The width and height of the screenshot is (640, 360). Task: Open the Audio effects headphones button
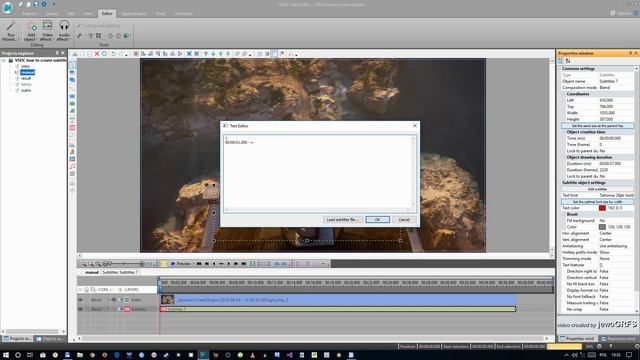64,31
